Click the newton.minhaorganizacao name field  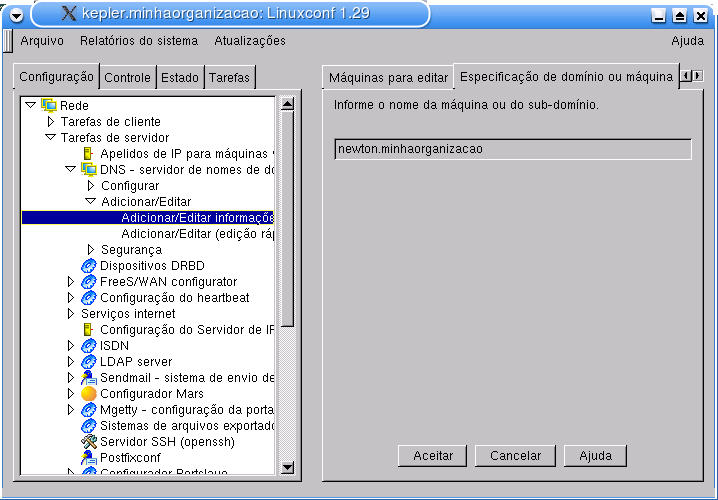pos(513,149)
